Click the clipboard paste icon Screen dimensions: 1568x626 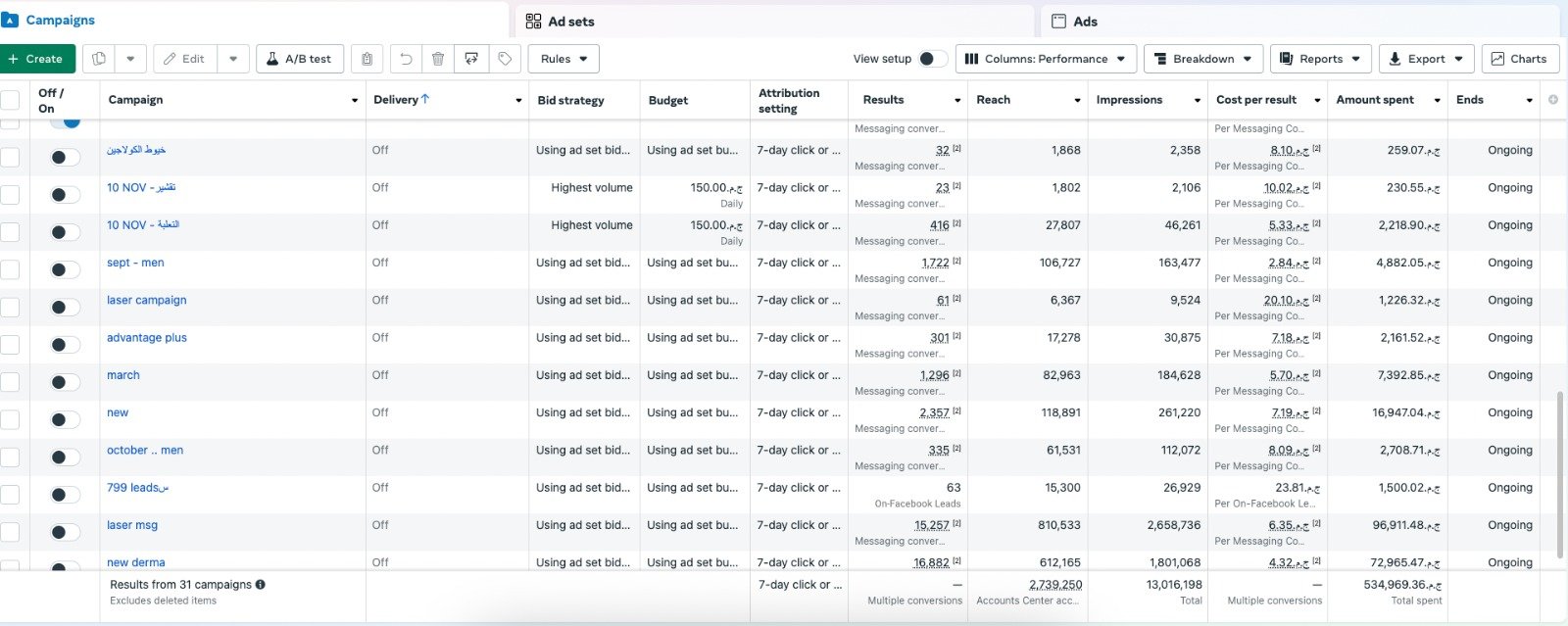(x=367, y=59)
